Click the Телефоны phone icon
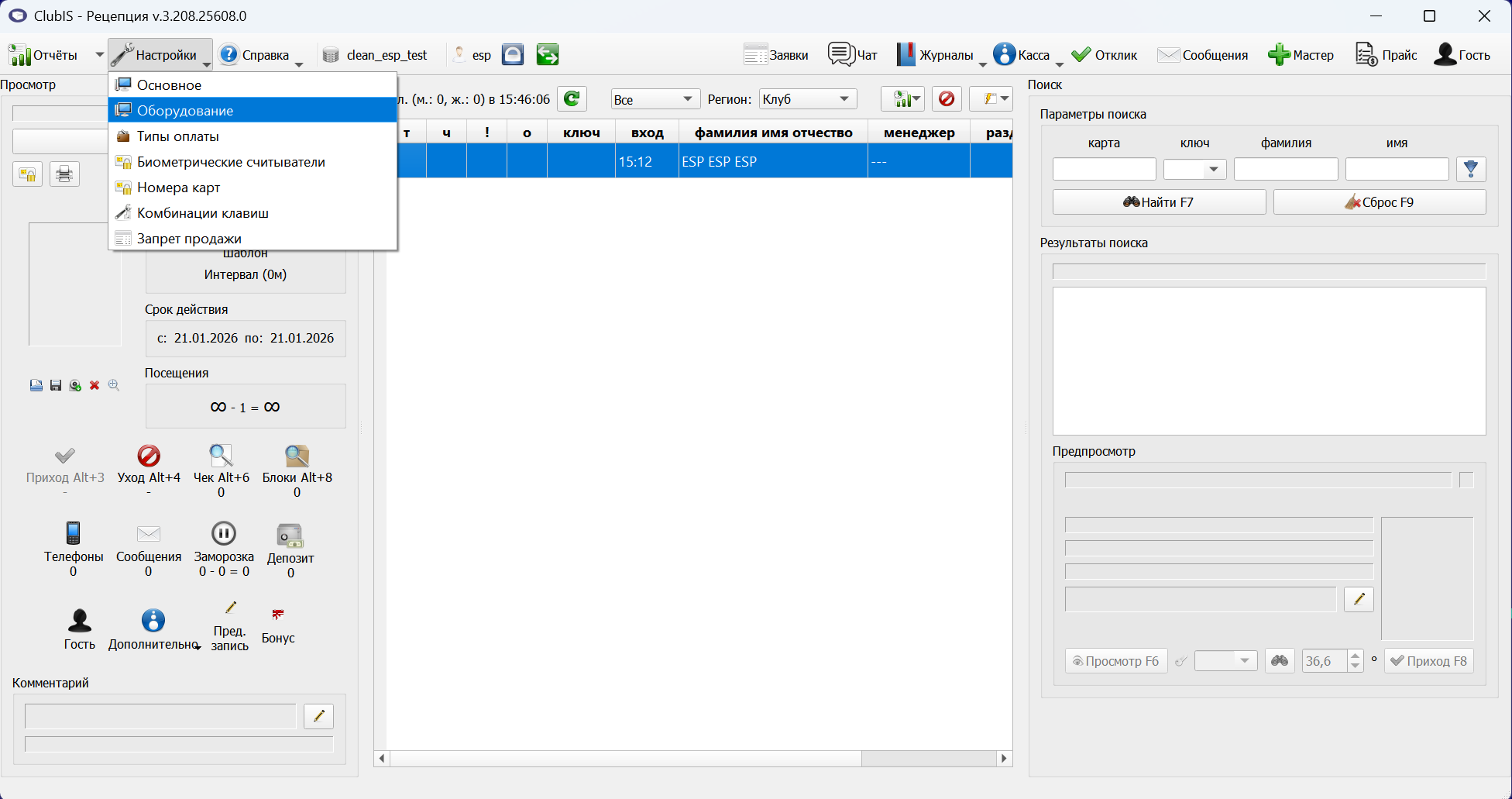Screen dimensions: 1512x799 73,533
